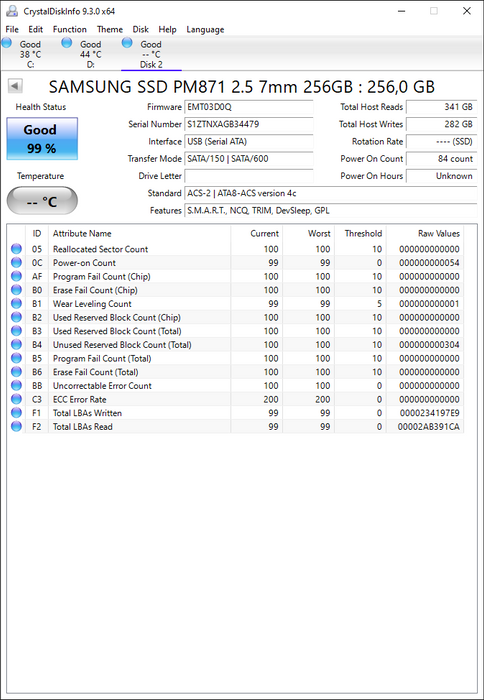Click the Serial Number field
Image resolution: width=484 pixels, height=700 pixels.
pos(249,124)
